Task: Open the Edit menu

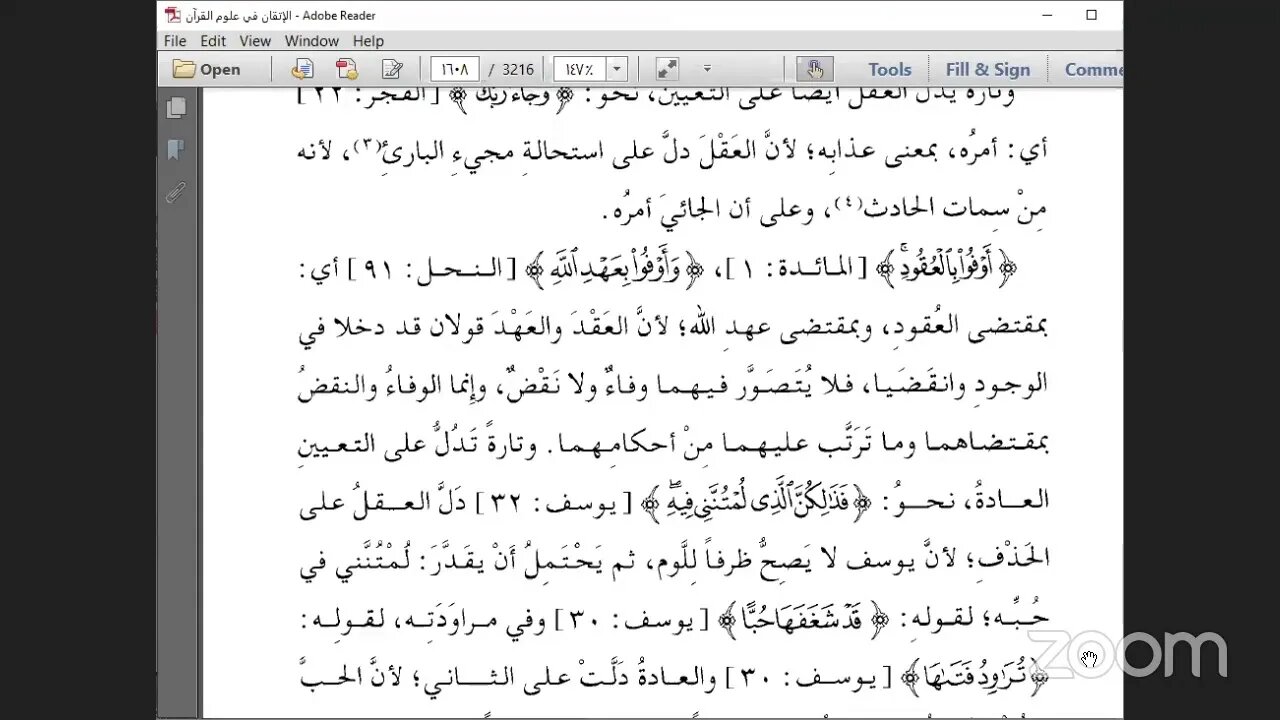Action: pos(213,41)
